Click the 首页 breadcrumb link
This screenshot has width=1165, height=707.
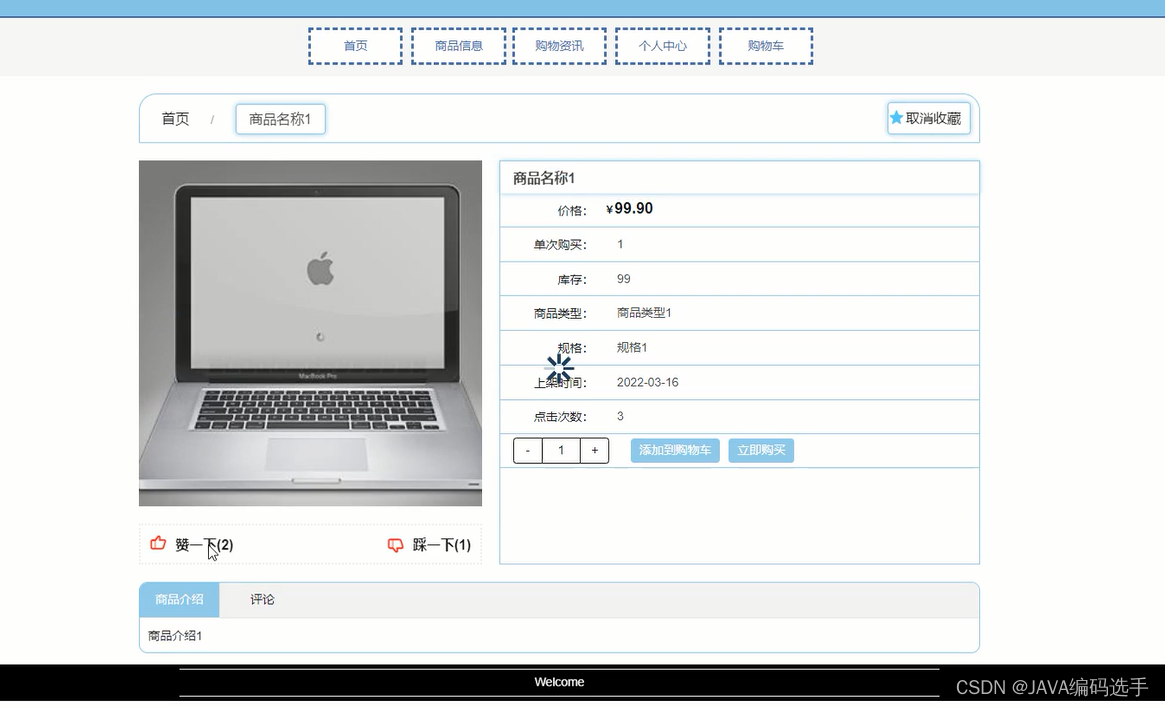point(175,119)
